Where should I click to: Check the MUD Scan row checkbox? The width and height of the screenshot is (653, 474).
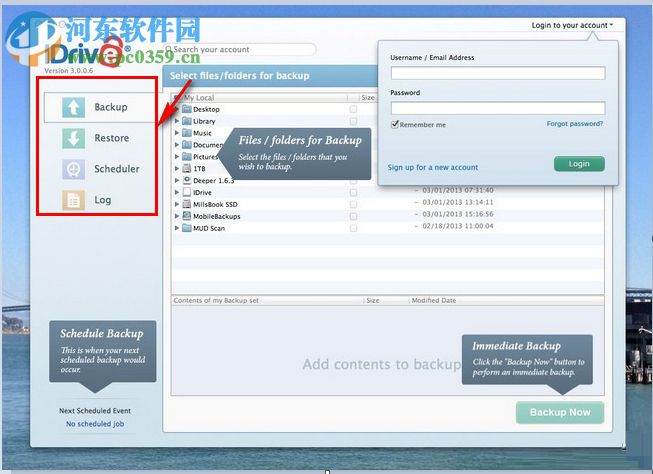pos(353,228)
